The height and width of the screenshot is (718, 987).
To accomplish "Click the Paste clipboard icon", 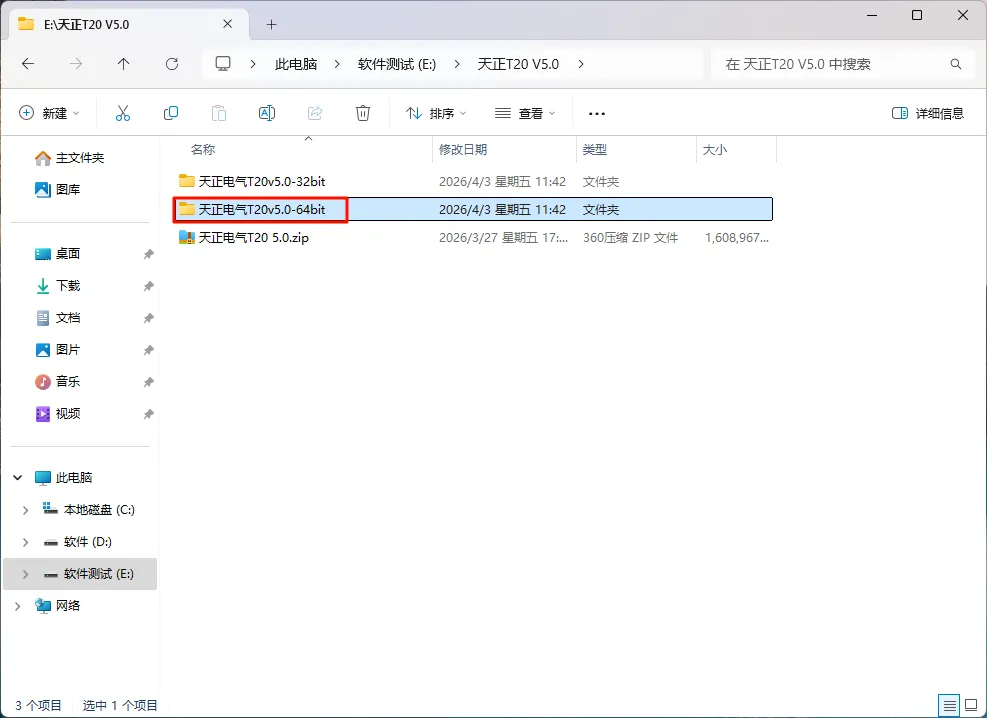I will (218, 113).
